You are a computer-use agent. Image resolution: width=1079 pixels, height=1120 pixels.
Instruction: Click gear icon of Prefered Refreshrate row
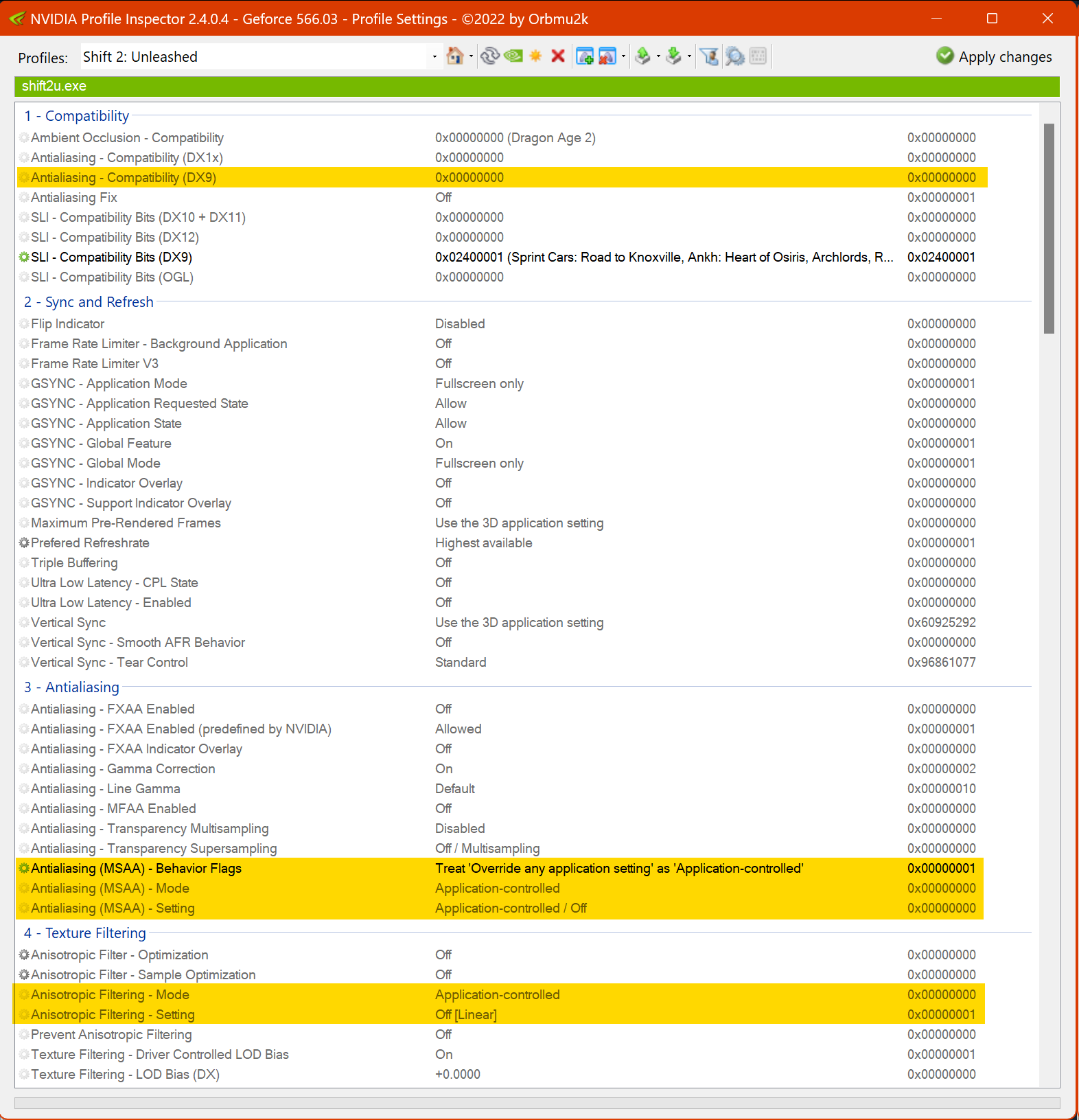(x=24, y=542)
